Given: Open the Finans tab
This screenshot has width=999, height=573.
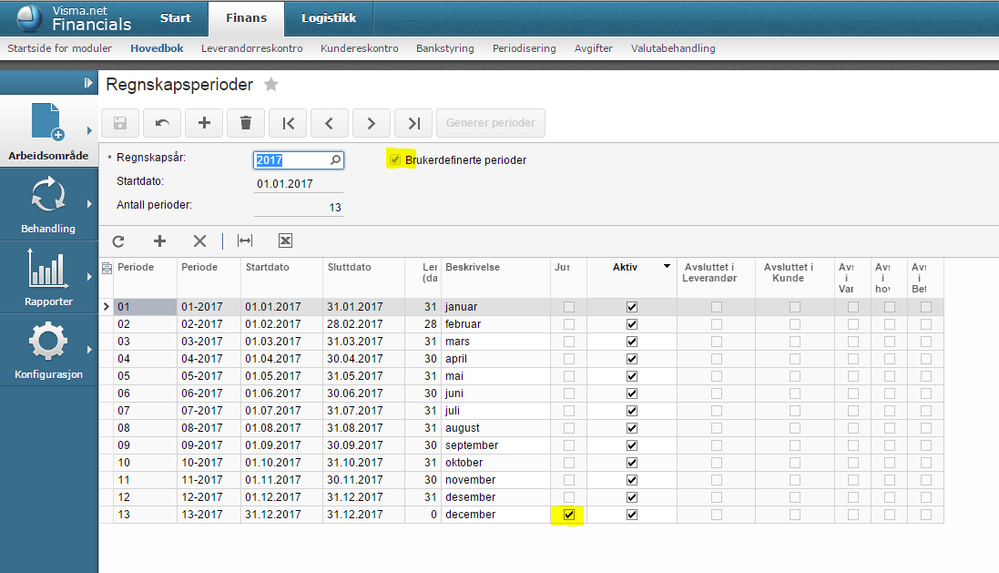Looking at the screenshot, I should pyautogui.click(x=246, y=18).
